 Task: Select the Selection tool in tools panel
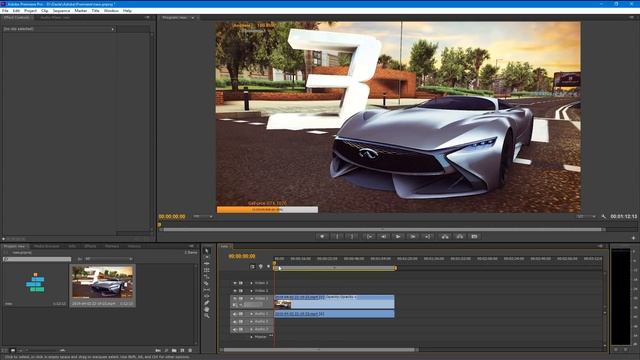(x=207, y=251)
